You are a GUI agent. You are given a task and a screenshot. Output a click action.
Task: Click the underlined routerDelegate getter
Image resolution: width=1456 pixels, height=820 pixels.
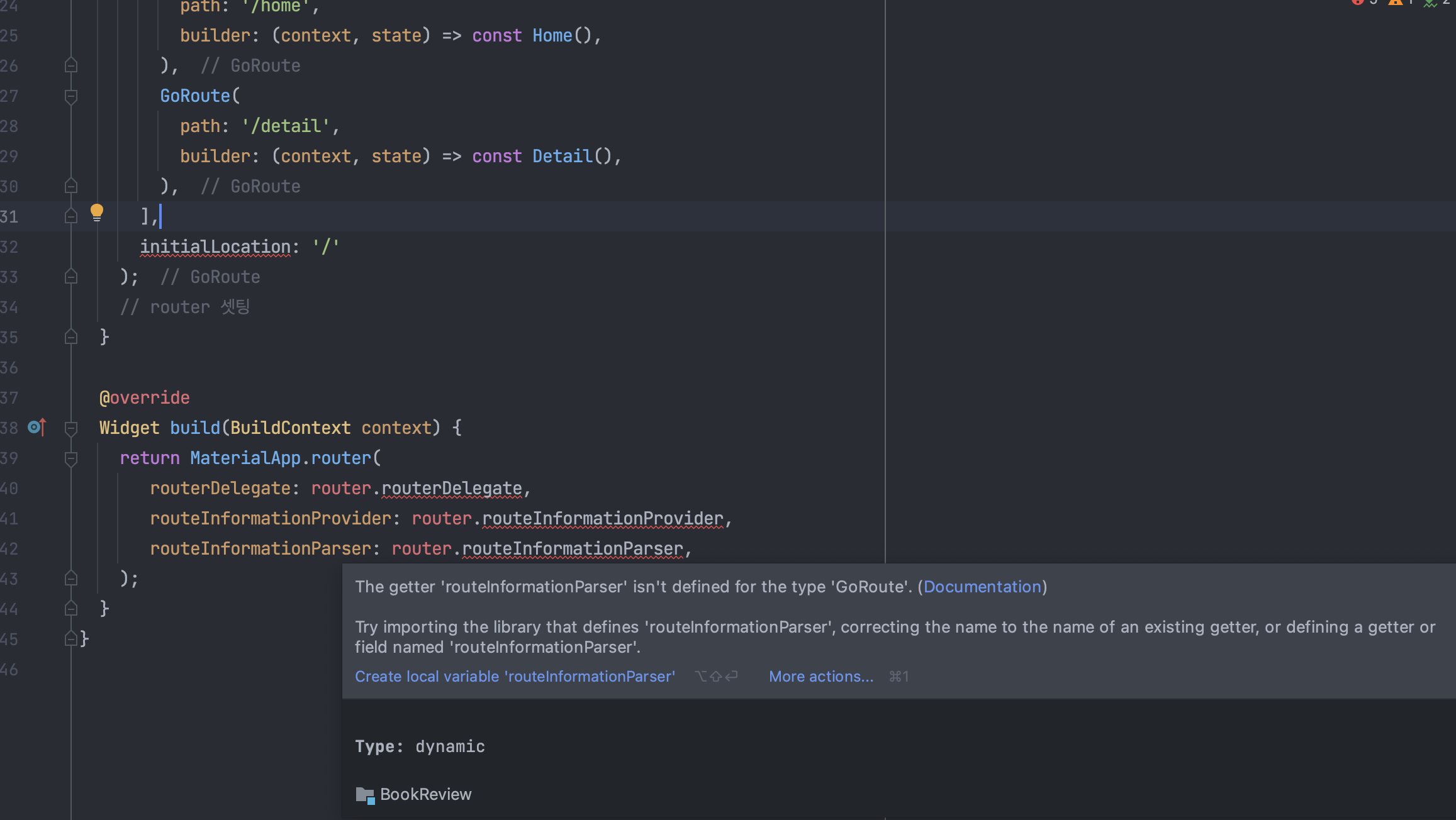[x=452, y=488]
